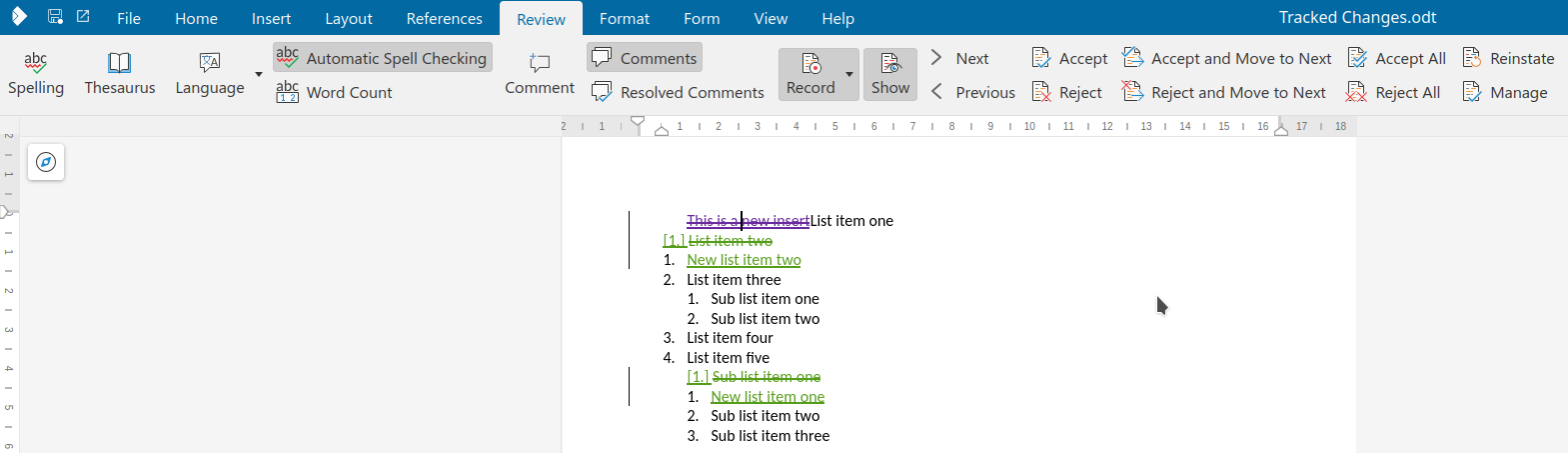Open the Layout tab
Viewport: 1568px width, 453px height.
click(349, 18)
